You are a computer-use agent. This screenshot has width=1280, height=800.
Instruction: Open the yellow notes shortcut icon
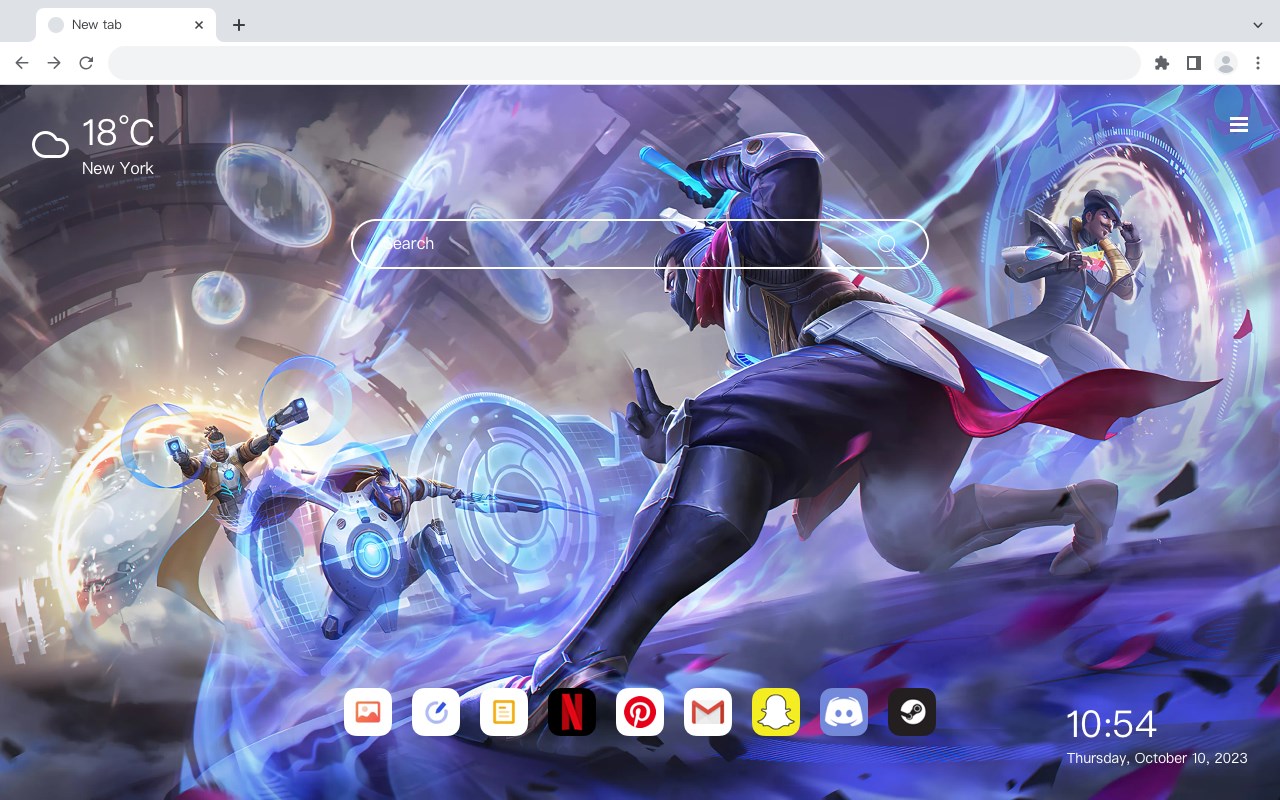pyautogui.click(x=504, y=712)
